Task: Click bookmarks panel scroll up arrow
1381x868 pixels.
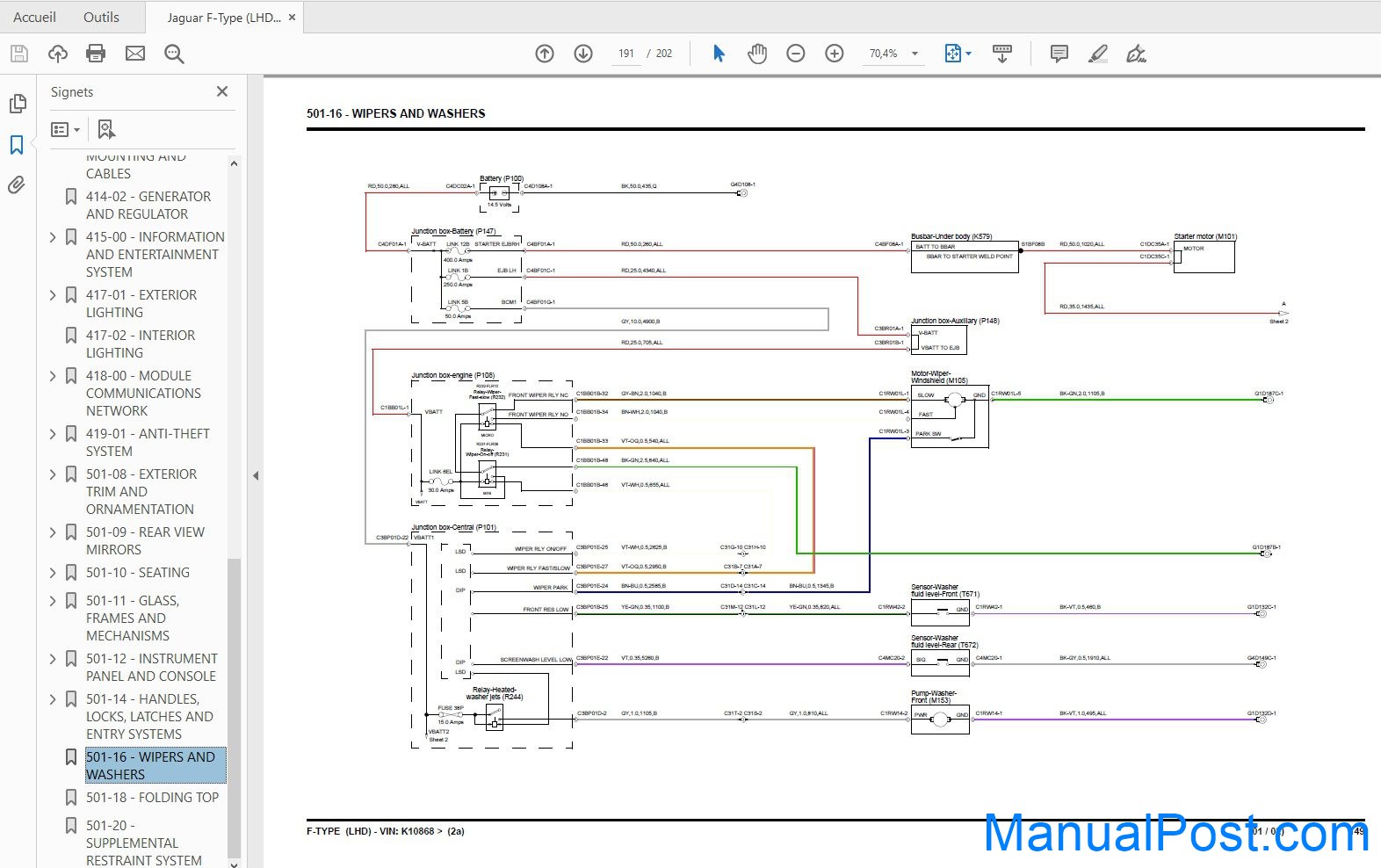Action: tap(234, 164)
